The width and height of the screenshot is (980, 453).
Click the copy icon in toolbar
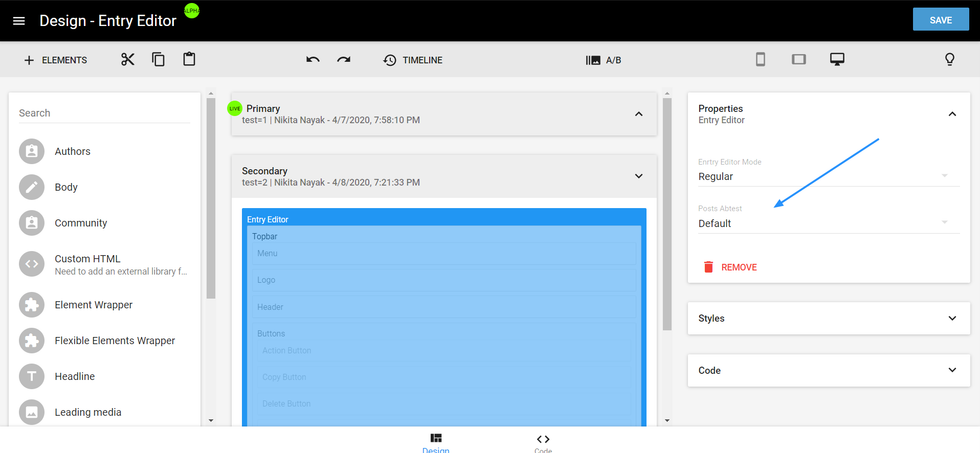coord(158,60)
